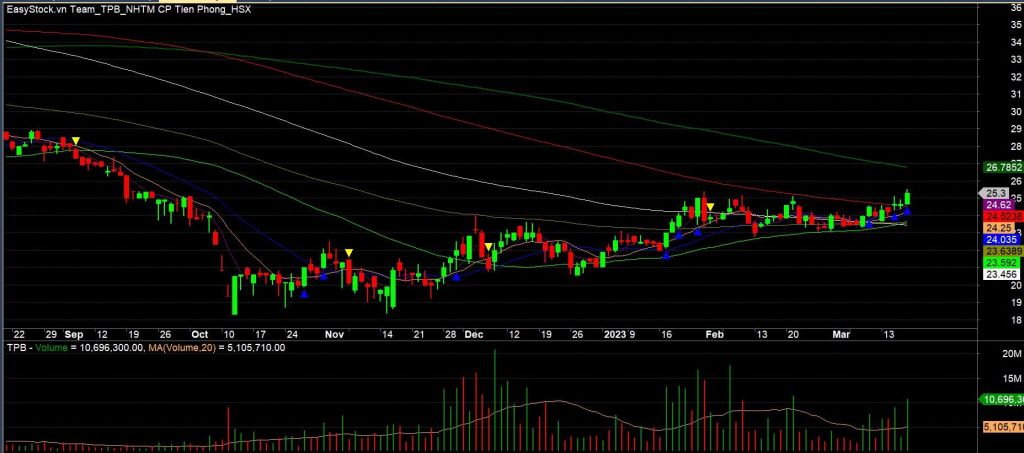Select the last price label 25.3
The width and height of the screenshot is (1024, 453).
click(996, 193)
